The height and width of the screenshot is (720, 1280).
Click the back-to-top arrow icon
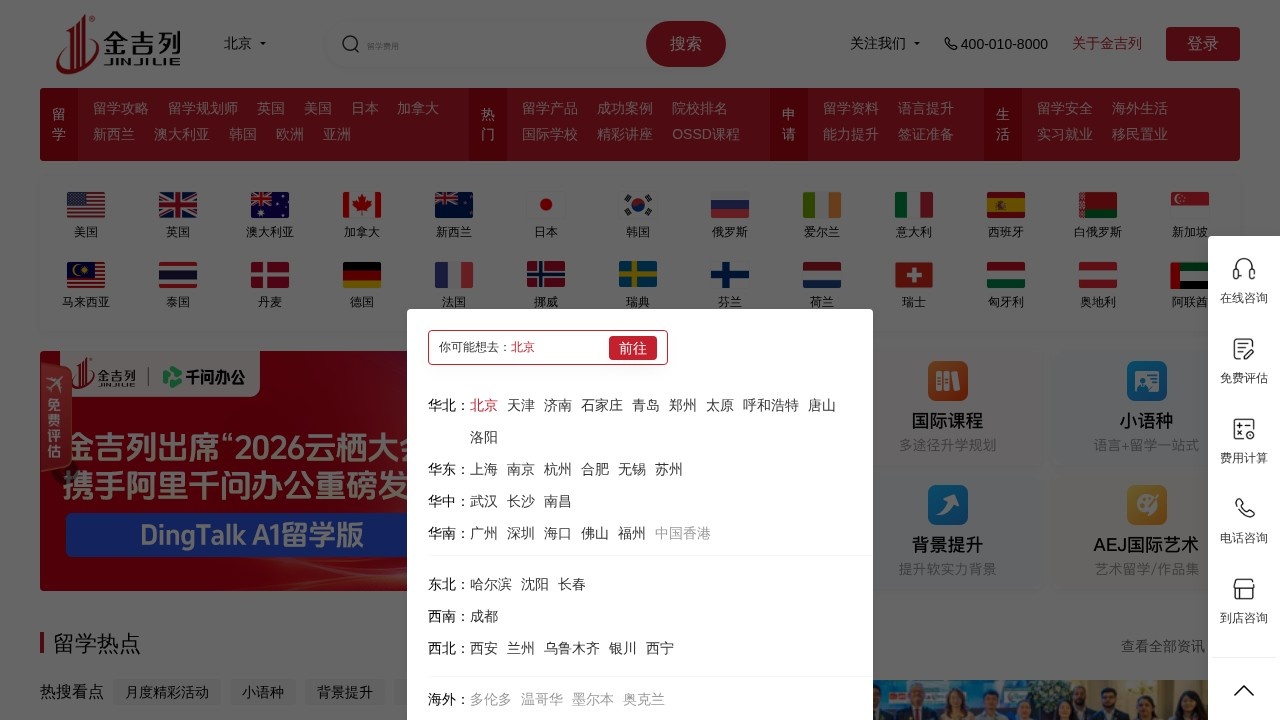[x=1244, y=690]
